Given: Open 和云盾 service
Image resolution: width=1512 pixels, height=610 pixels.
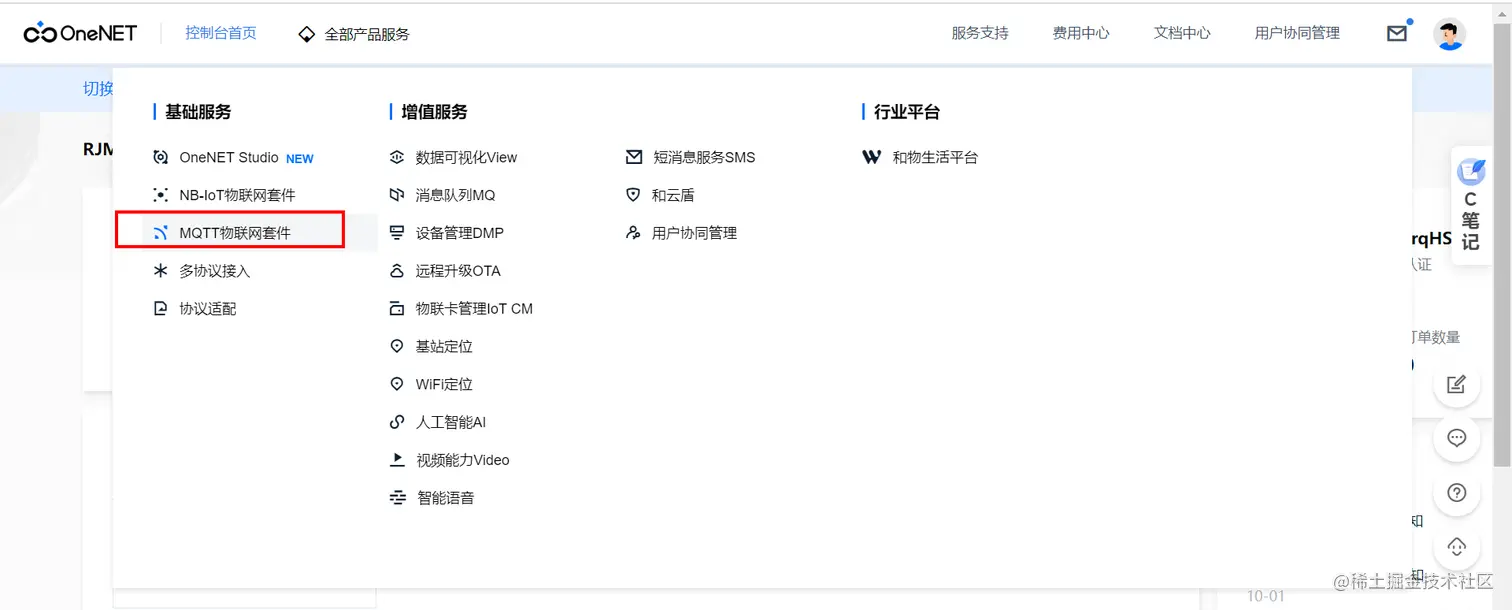Looking at the screenshot, I should 673,195.
